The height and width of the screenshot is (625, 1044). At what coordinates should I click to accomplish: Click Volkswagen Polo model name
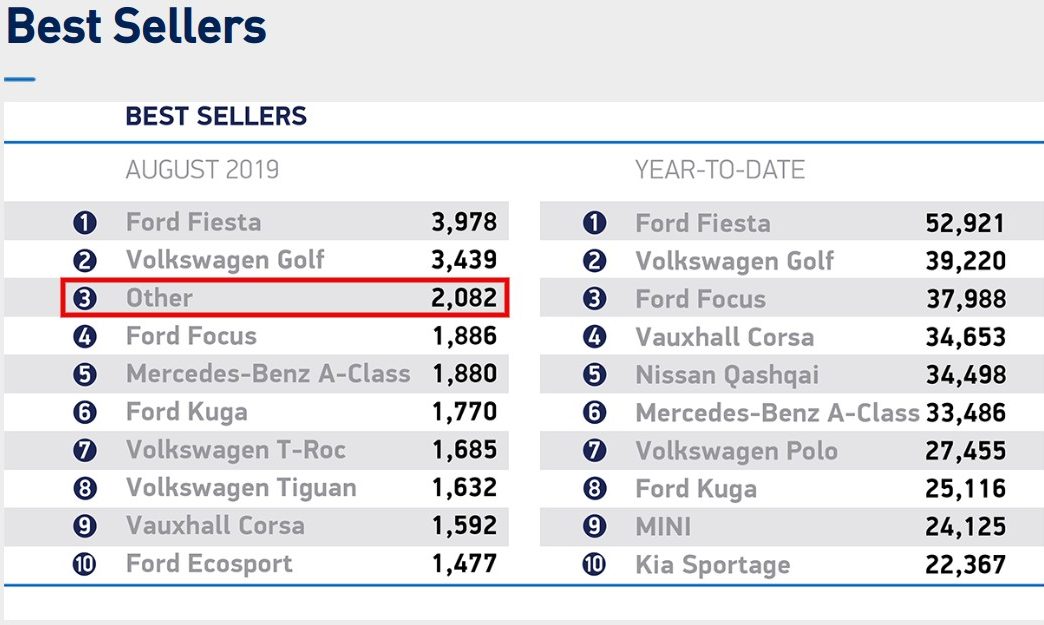tap(736, 451)
